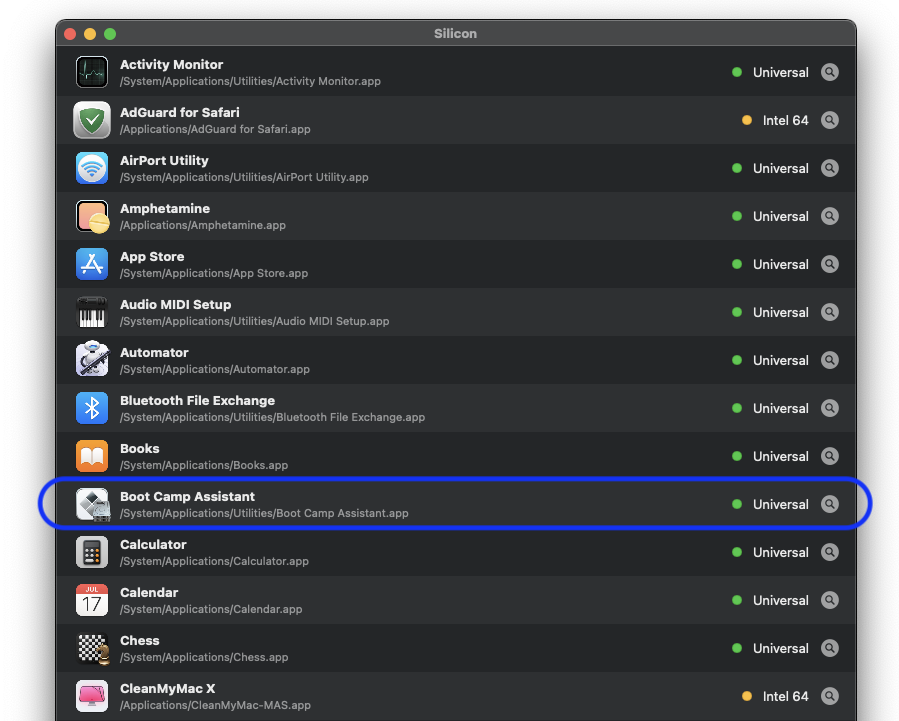Click the CleanMyMac X name
899x721 pixels.
pyautogui.click(x=167, y=688)
